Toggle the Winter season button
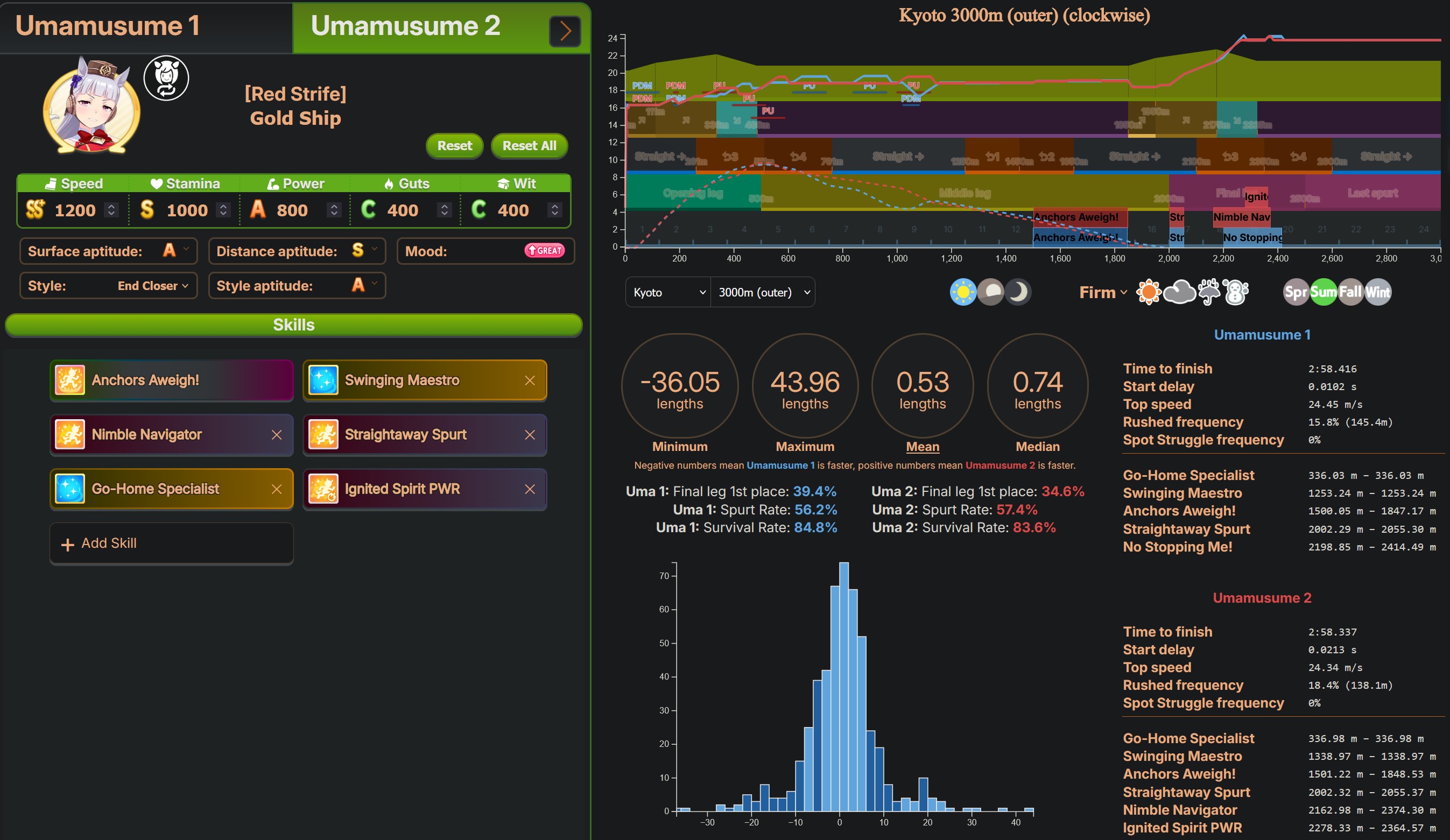Image resolution: width=1450 pixels, height=840 pixels. click(x=1377, y=292)
